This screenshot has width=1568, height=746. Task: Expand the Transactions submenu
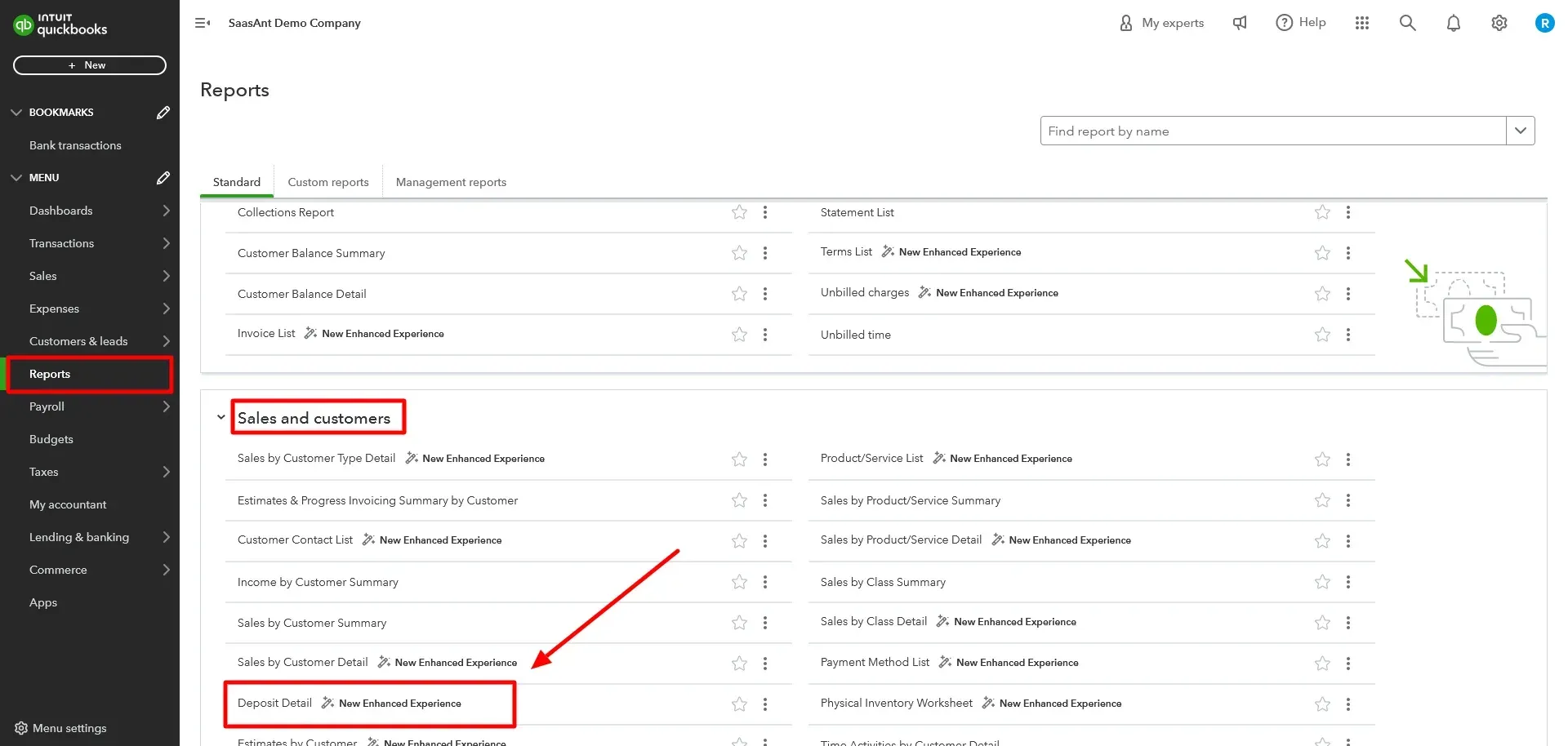click(x=166, y=243)
